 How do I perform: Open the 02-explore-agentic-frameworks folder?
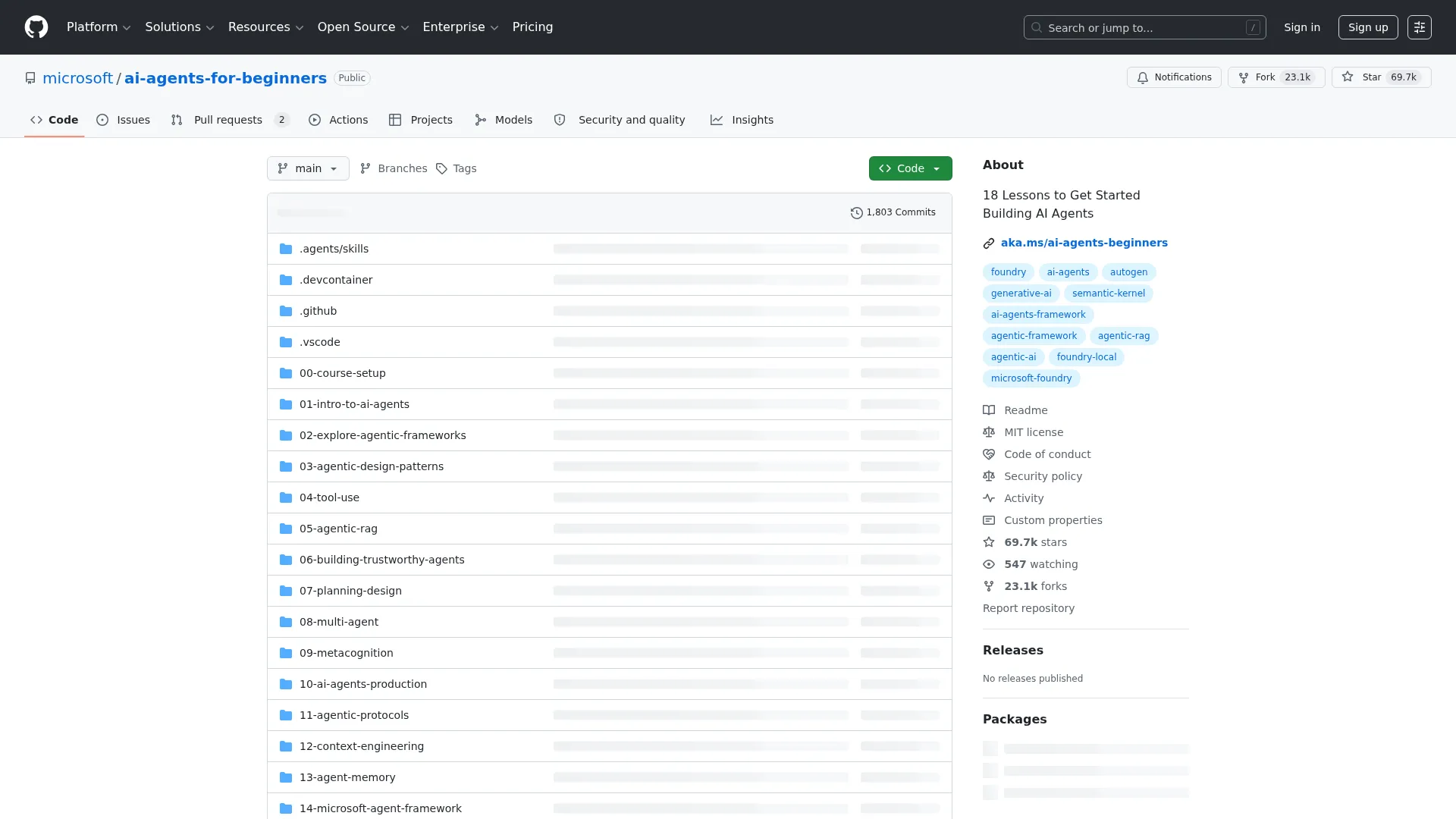click(x=382, y=435)
